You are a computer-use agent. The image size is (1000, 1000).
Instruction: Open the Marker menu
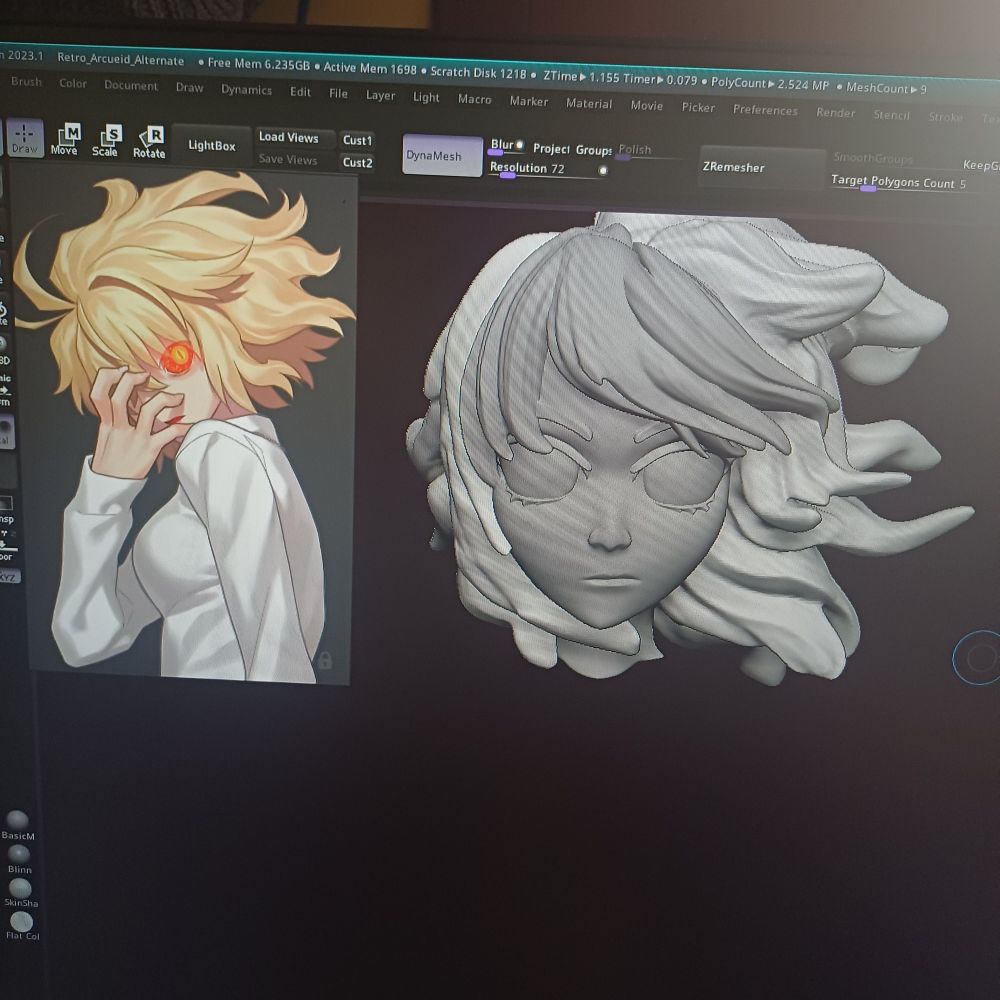(529, 101)
